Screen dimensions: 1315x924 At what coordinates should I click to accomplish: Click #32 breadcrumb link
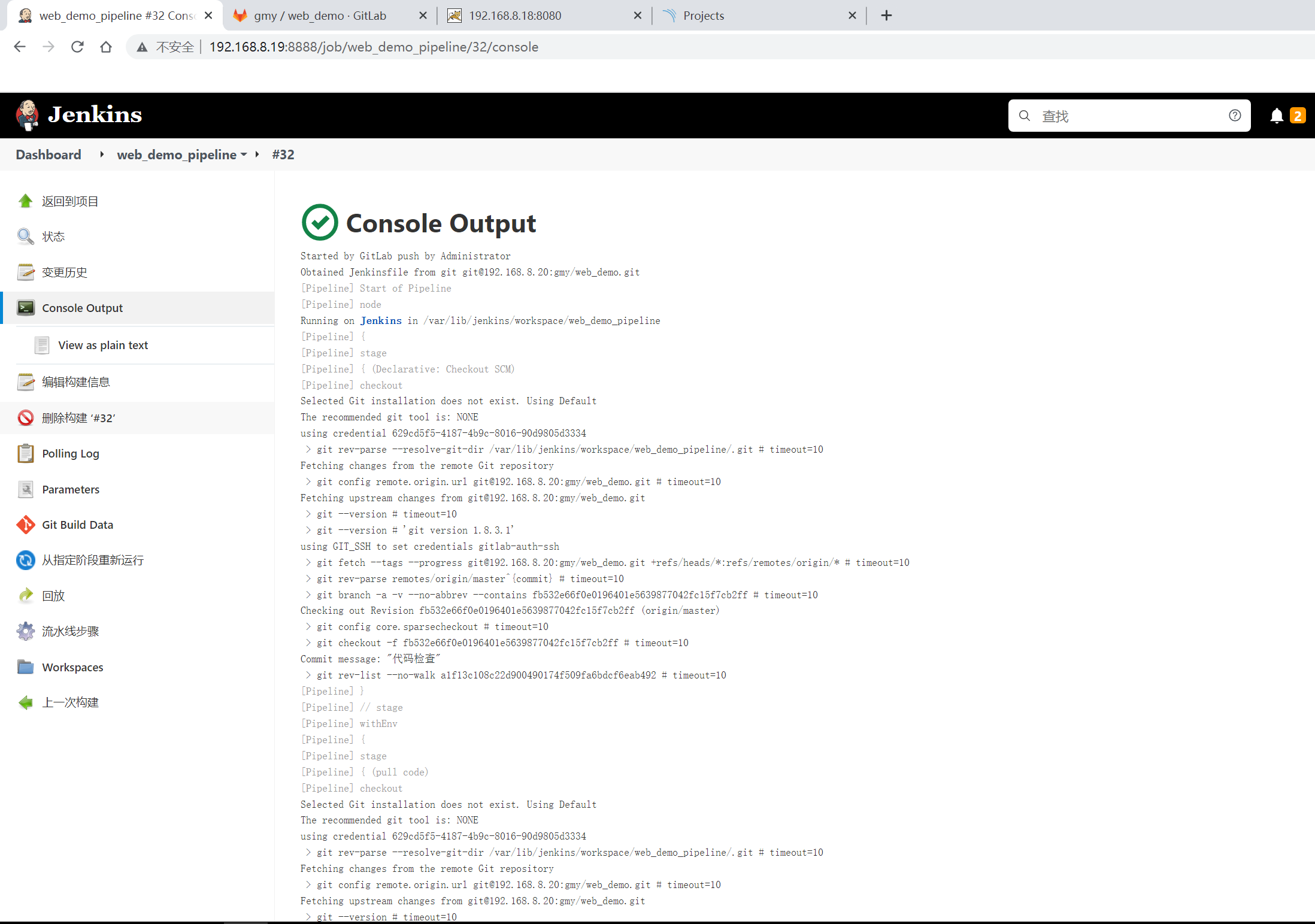coord(283,154)
